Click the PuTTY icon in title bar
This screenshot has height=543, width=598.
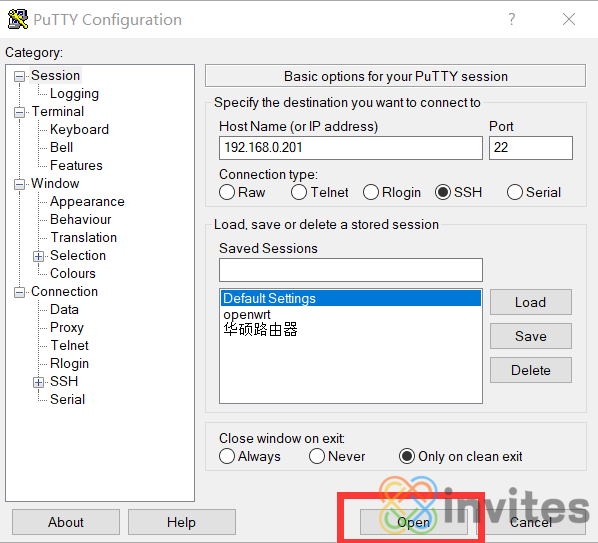(x=18, y=19)
